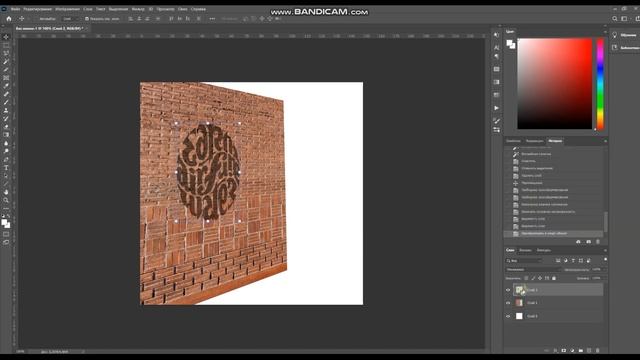Viewport: 640px width, 360px height.
Task: Toggle lock position
Action: pyautogui.click(x=540, y=278)
